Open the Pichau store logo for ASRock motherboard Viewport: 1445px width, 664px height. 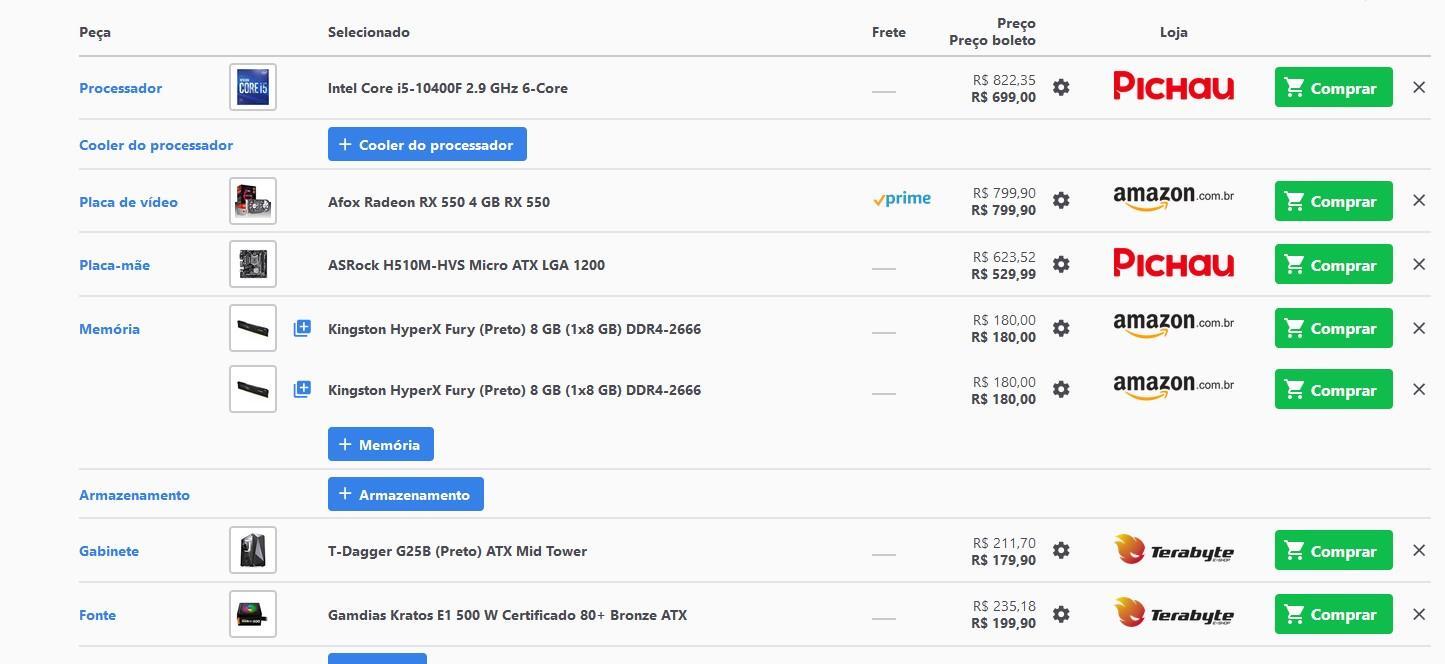[1173, 264]
